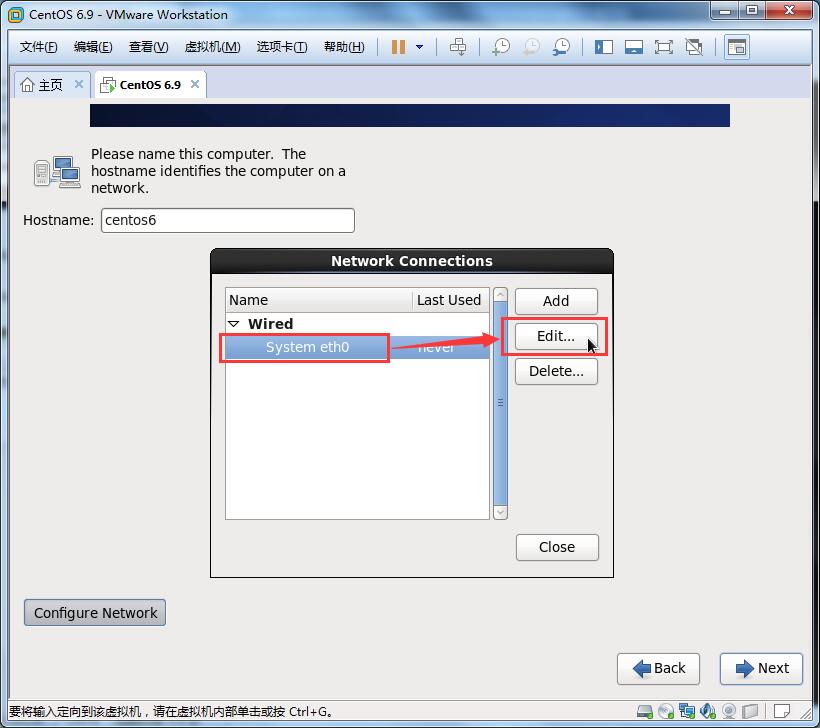Toggle the library sidebar view icon
Image resolution: width=820 pixels, height=728 pixels.
[x=604, y=47]
